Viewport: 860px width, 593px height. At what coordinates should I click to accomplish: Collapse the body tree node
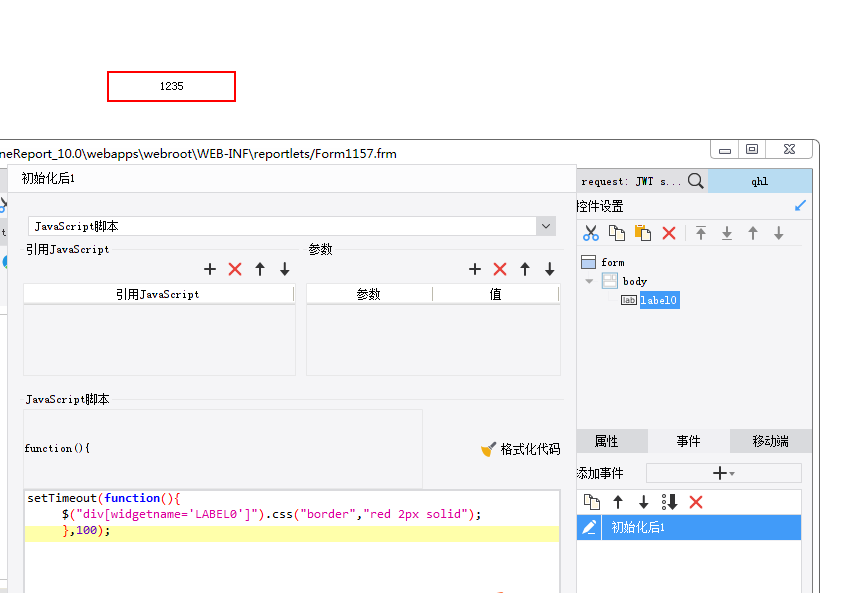click(x=589, y=281)
